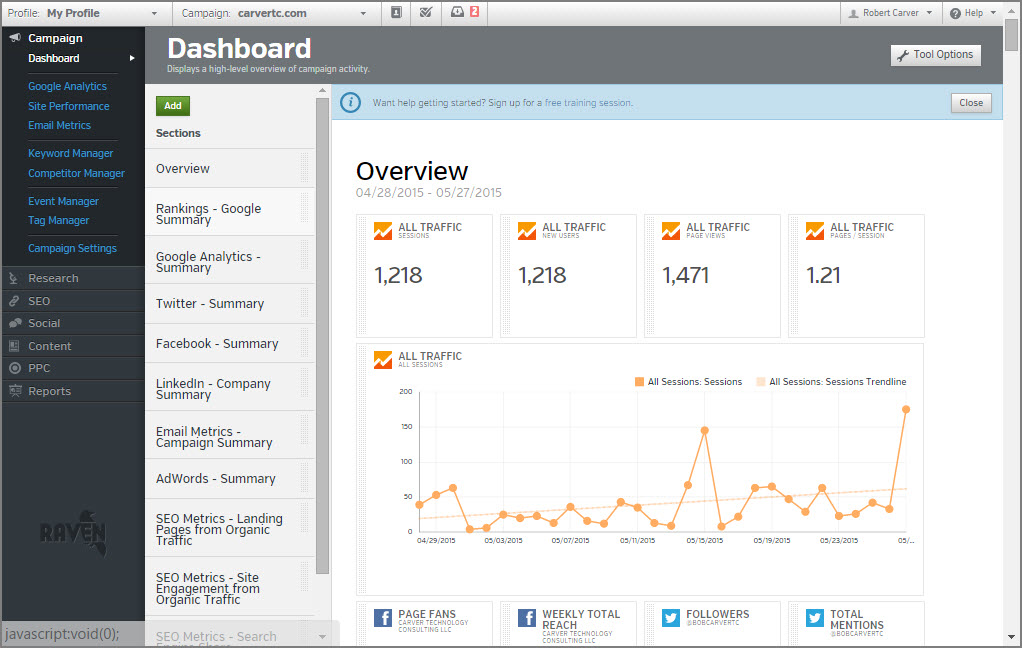Open Google Analytics link in sidebar
The height and width of the screenshot is (648, 1022).
[67, 86]
